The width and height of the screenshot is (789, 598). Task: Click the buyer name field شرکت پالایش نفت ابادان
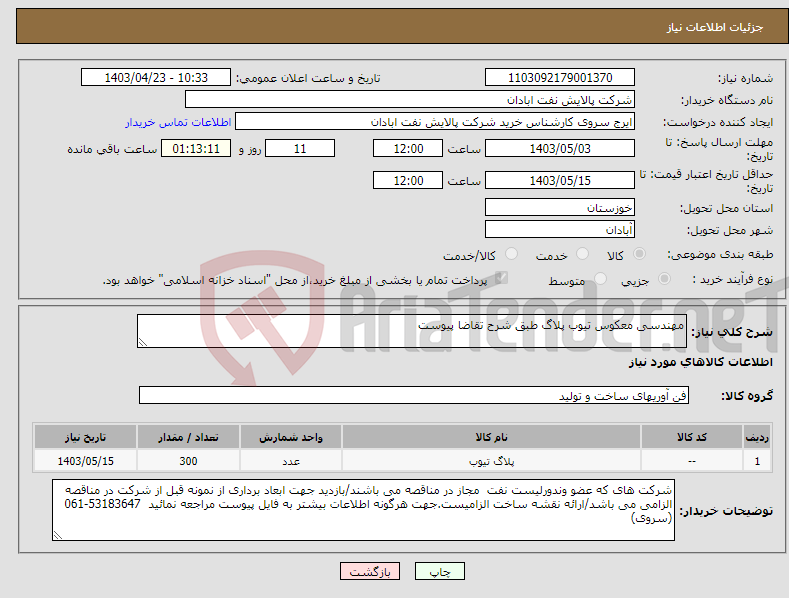[x=410, y=100]
